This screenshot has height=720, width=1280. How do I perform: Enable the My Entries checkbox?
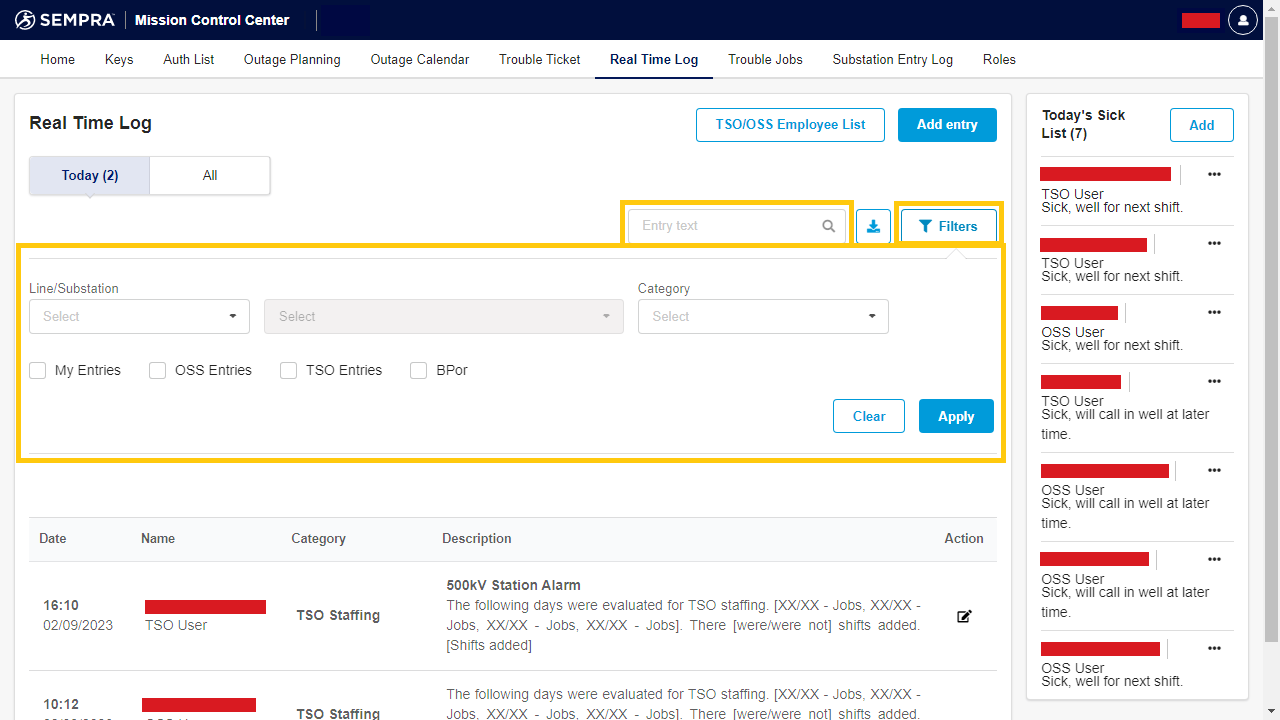point(38,370)
